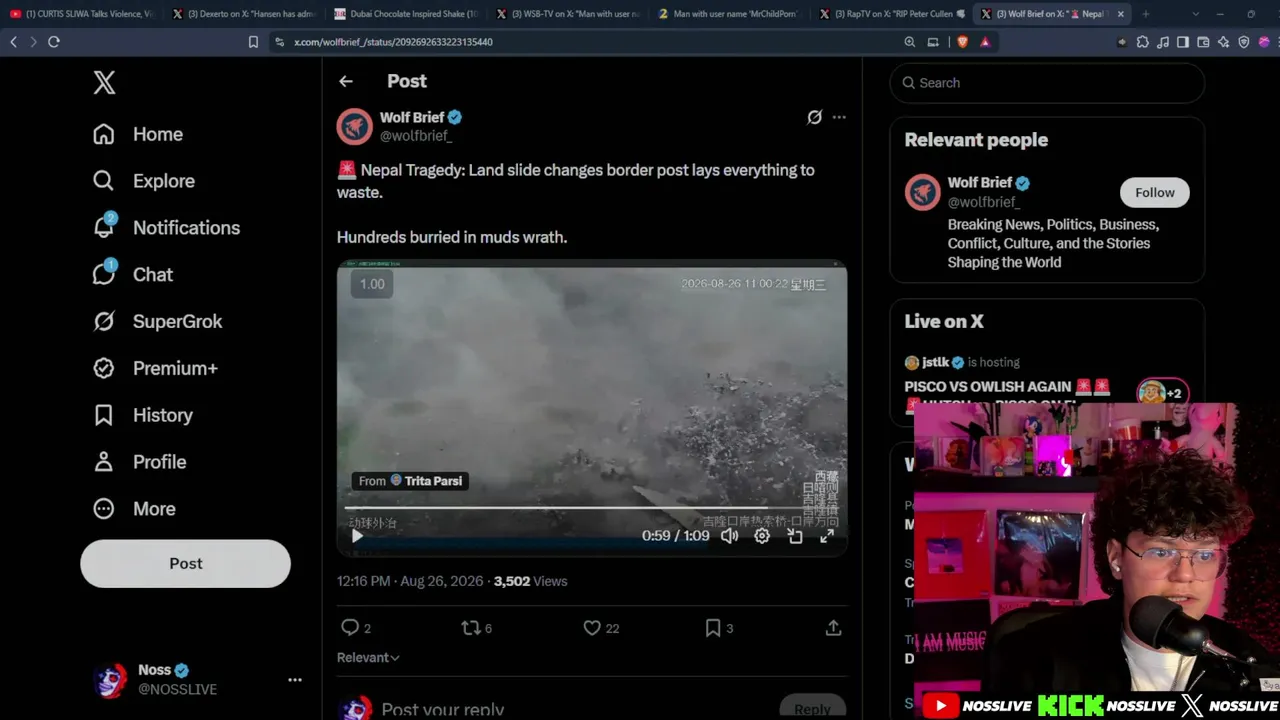
Task: Open the X logo home link
Action: coord(104,83)
